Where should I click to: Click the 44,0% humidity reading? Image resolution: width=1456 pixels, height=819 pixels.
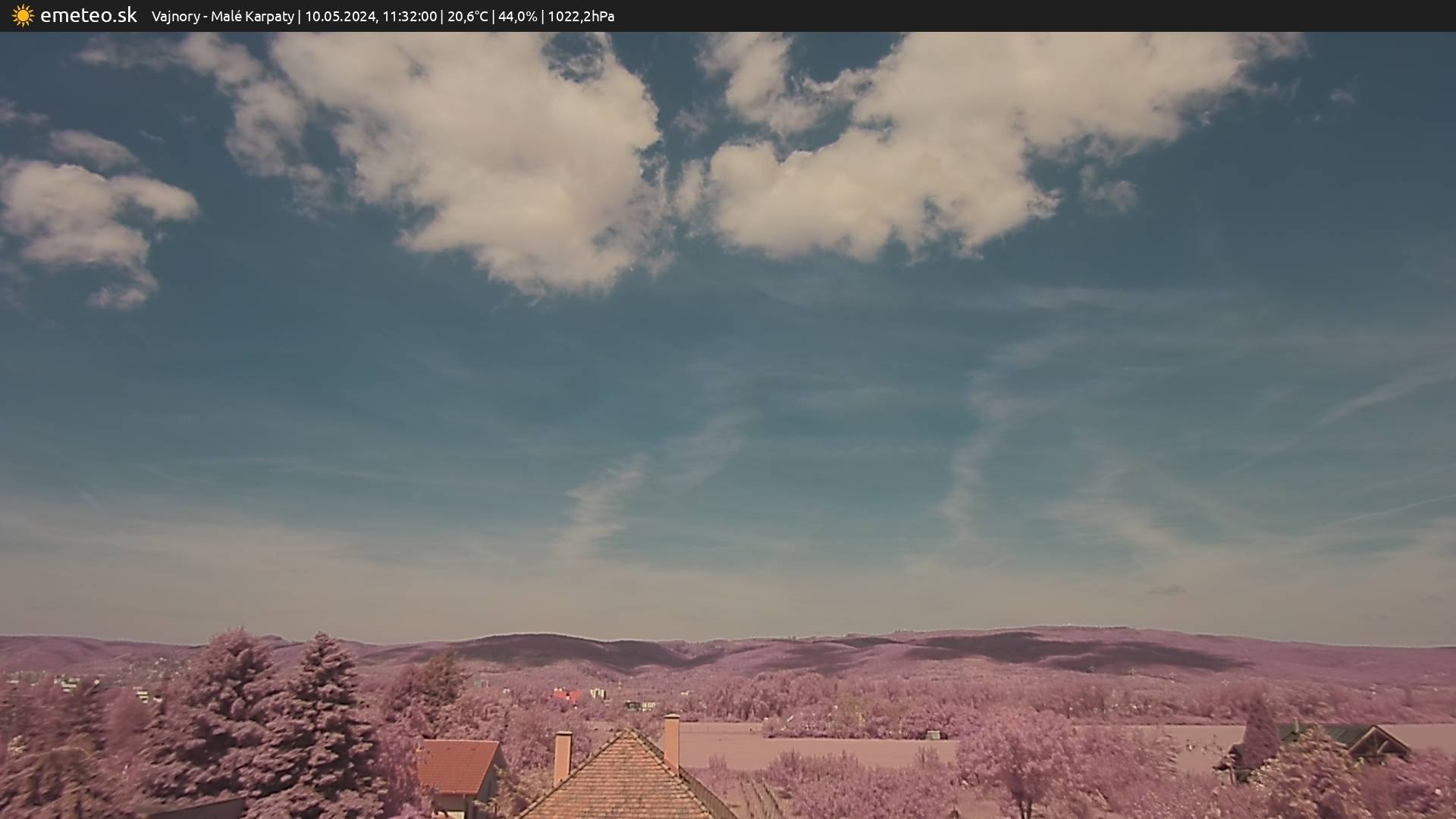click(x=518, y=16)
